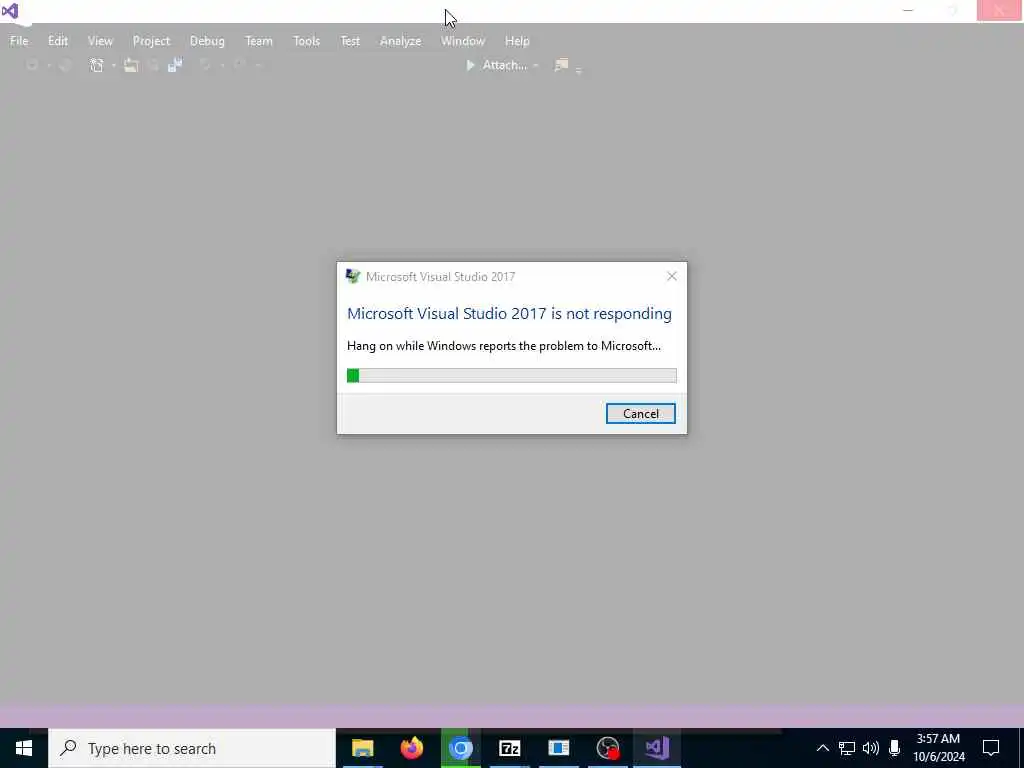Open the Test menu

[350, 40]
